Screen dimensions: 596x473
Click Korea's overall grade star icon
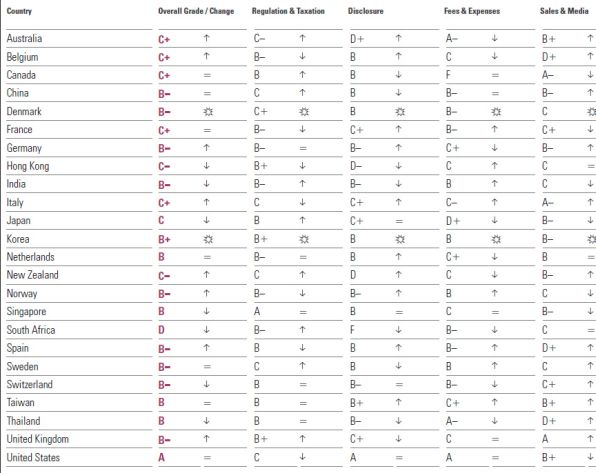[208, 239]
